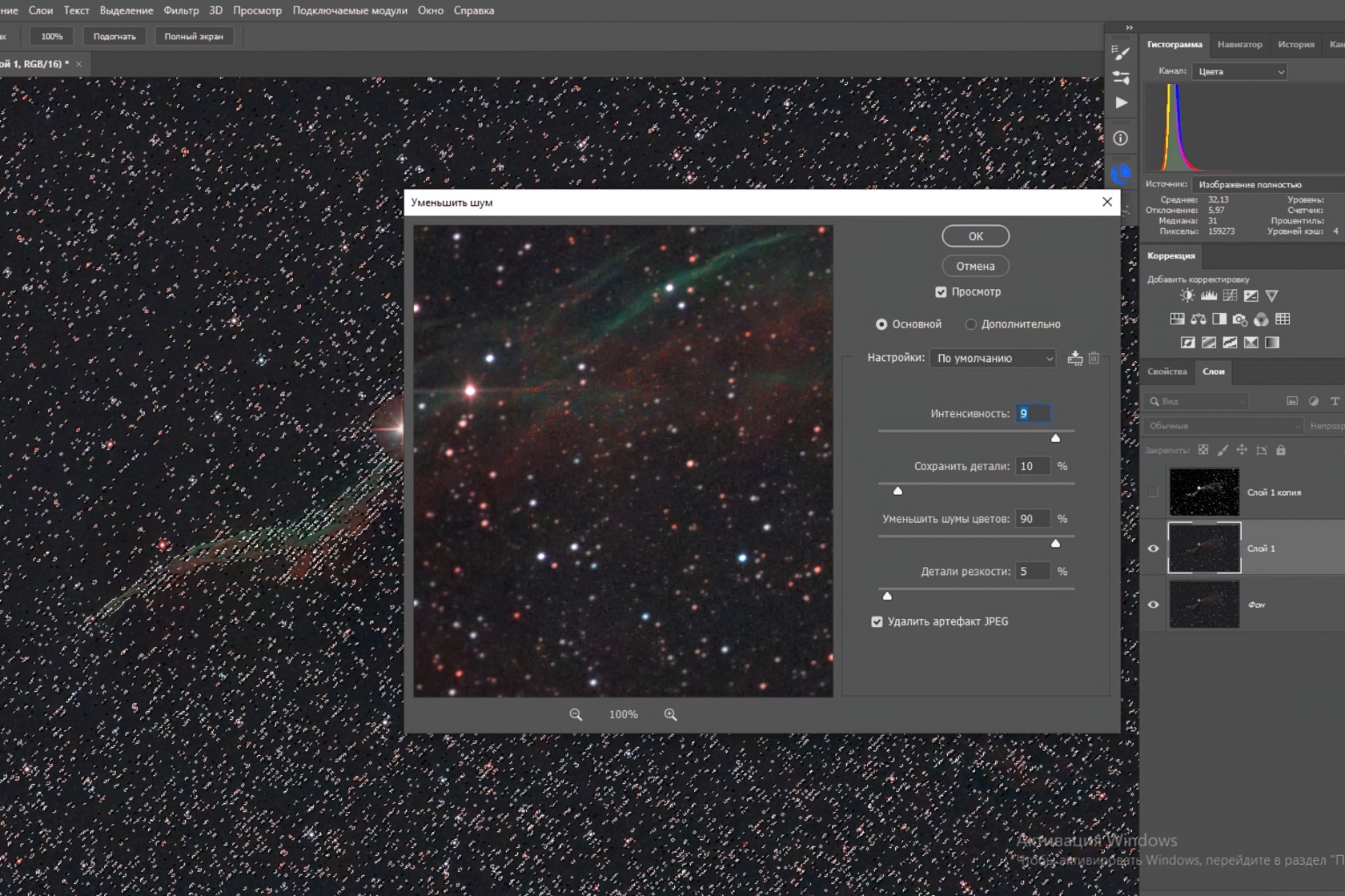The image size is (1345, 896).
Task: Open the Фильтр menu
Action: 181,10
